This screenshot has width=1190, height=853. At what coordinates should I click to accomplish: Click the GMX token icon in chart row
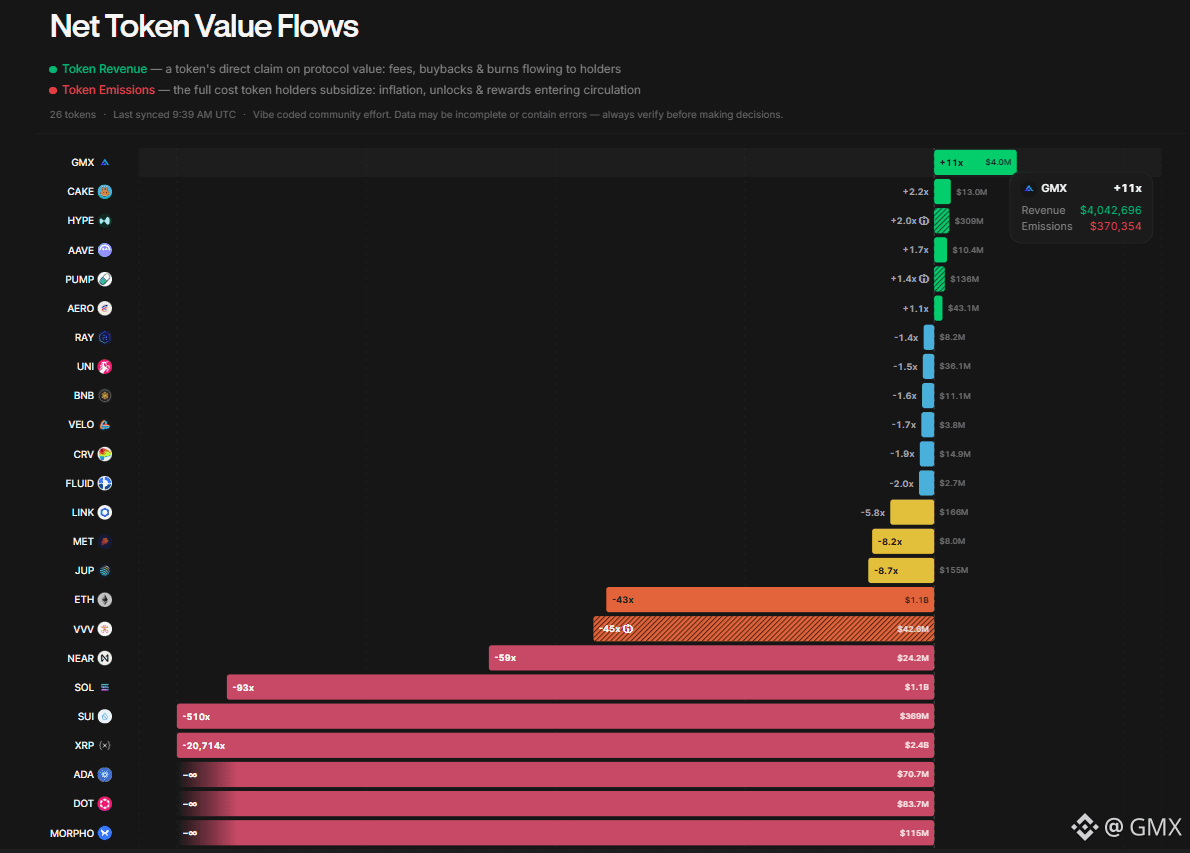click(x=105, y=162)
